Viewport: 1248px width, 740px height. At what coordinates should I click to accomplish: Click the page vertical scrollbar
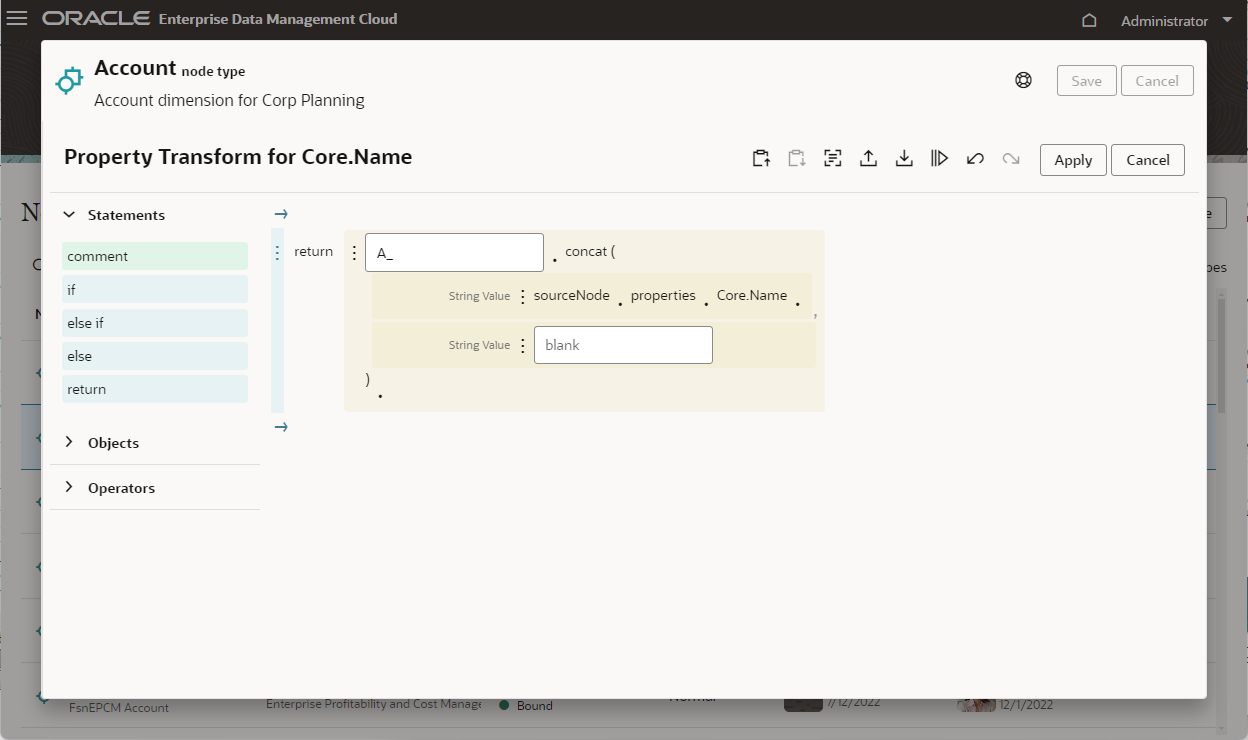pos(1222,355)
